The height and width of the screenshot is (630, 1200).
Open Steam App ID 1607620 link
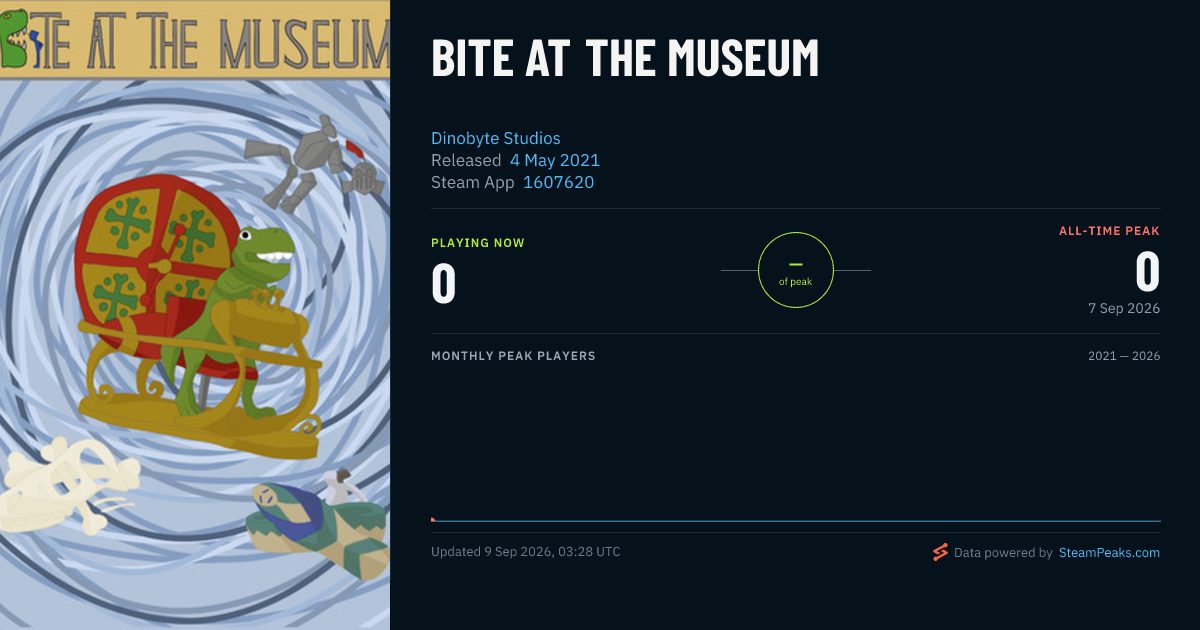[x=559, y=182]
